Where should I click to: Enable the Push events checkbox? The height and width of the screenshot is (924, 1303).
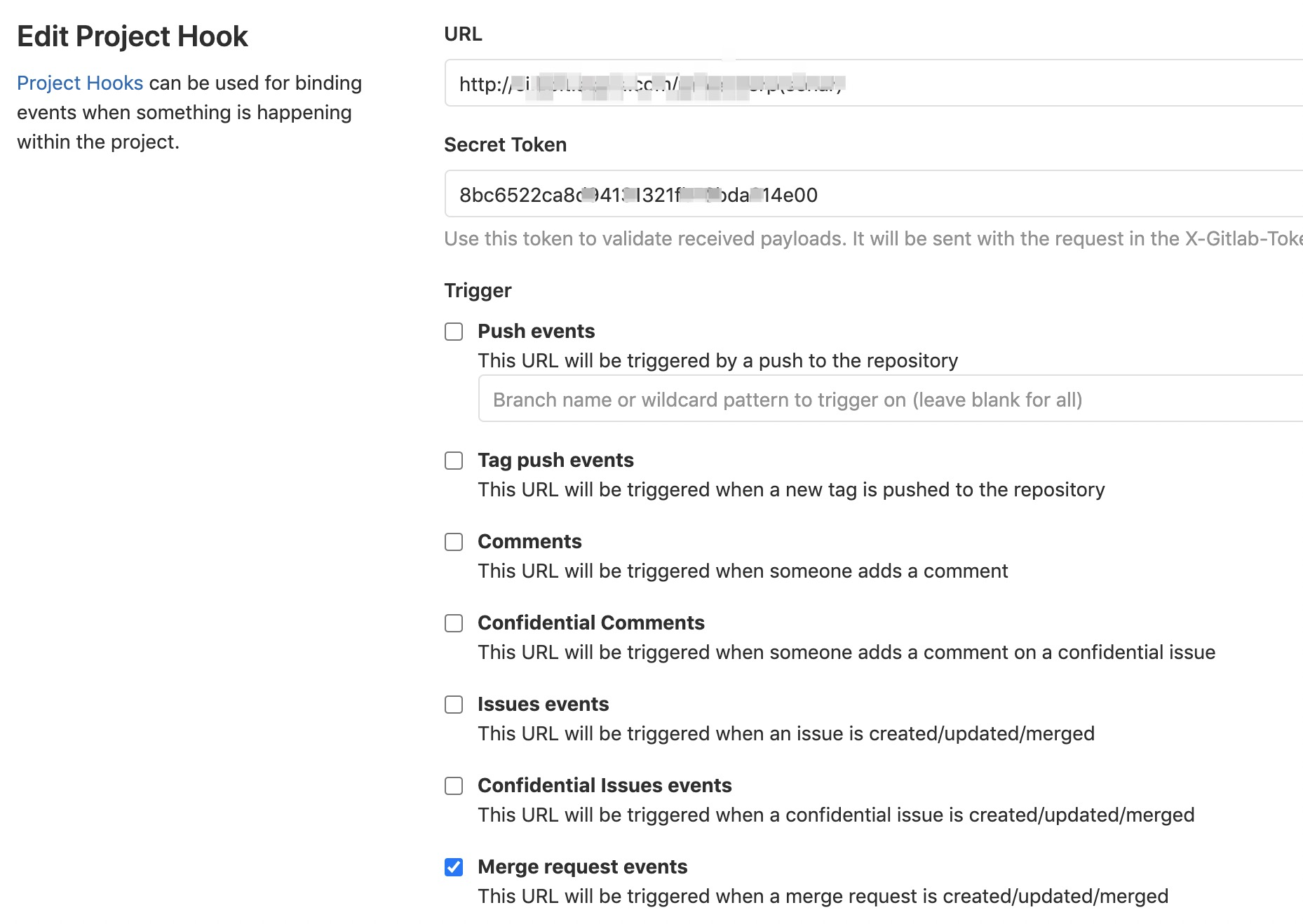[x=454, y=332]
